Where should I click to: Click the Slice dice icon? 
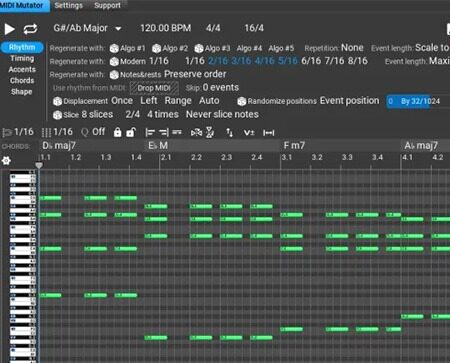(x=58, y=115)
